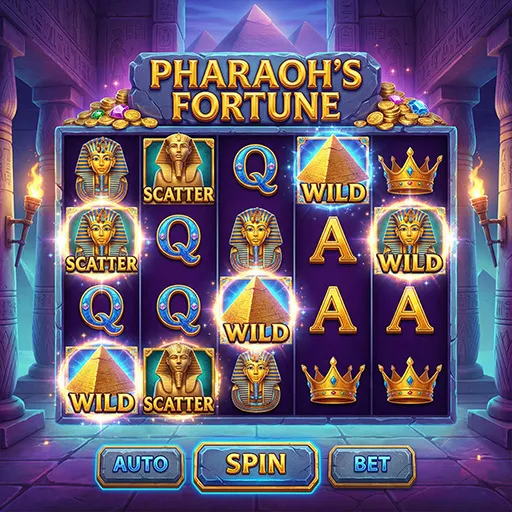Select the glowing SCATTER pharaoh ending reel two

click(x=179, y=380)
